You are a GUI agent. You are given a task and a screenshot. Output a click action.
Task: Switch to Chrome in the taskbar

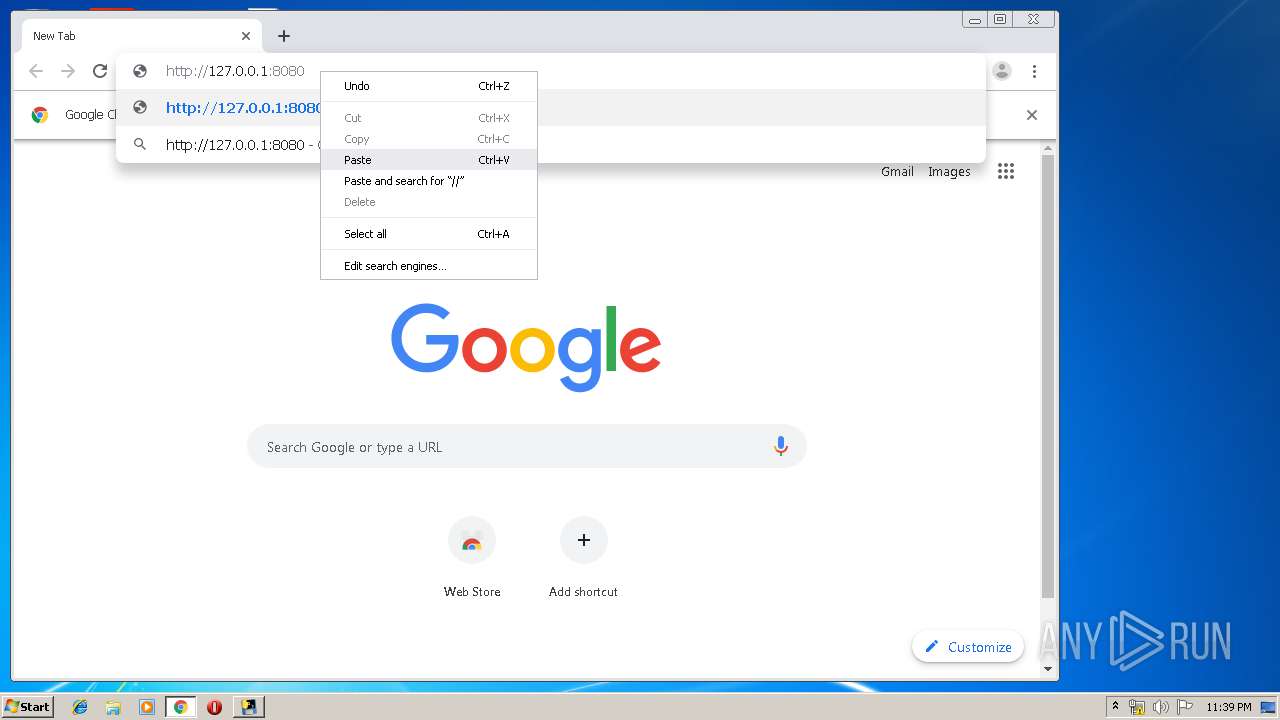180,707
